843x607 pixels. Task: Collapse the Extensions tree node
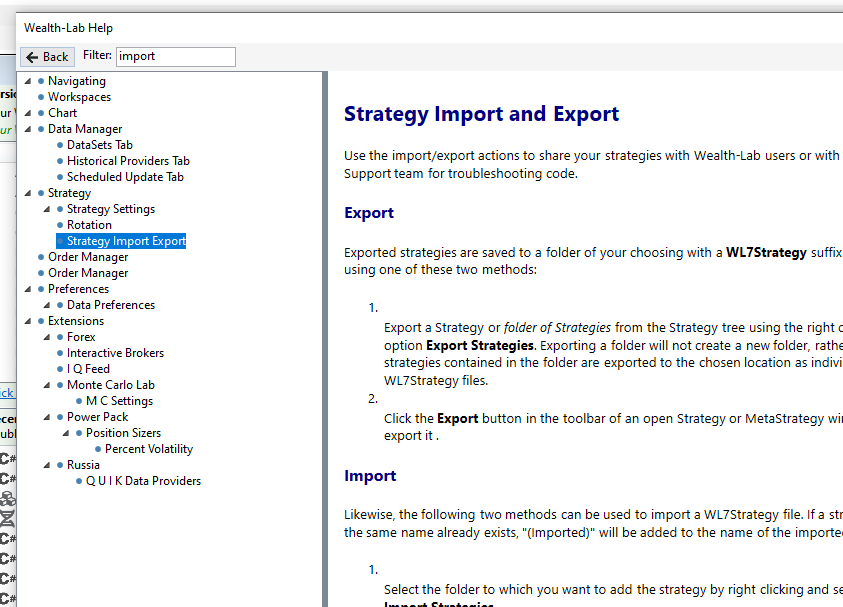tap(27, 321)
